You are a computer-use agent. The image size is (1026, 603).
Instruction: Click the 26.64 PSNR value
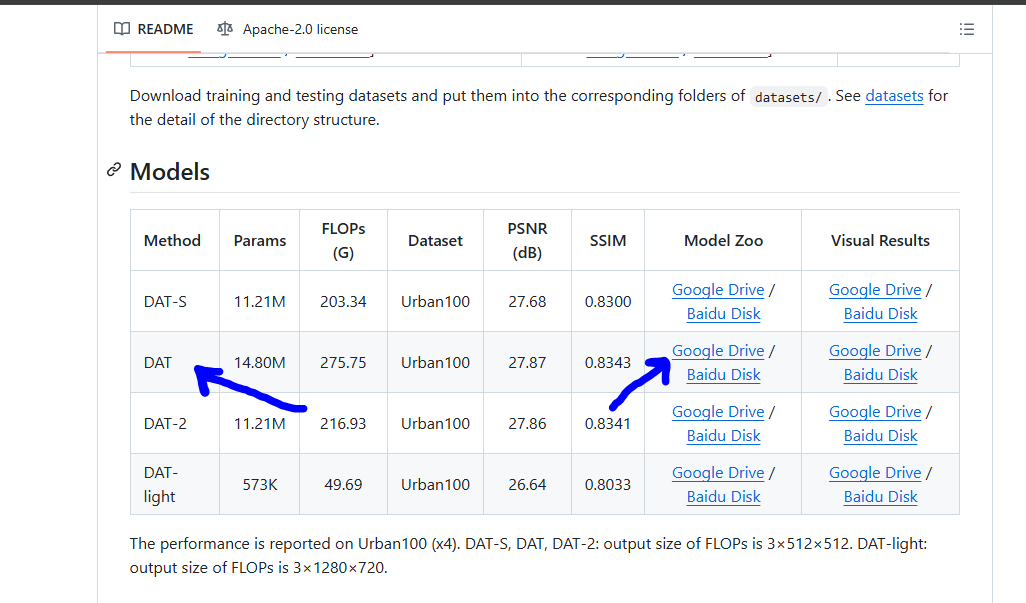click(x=527, y=485)
